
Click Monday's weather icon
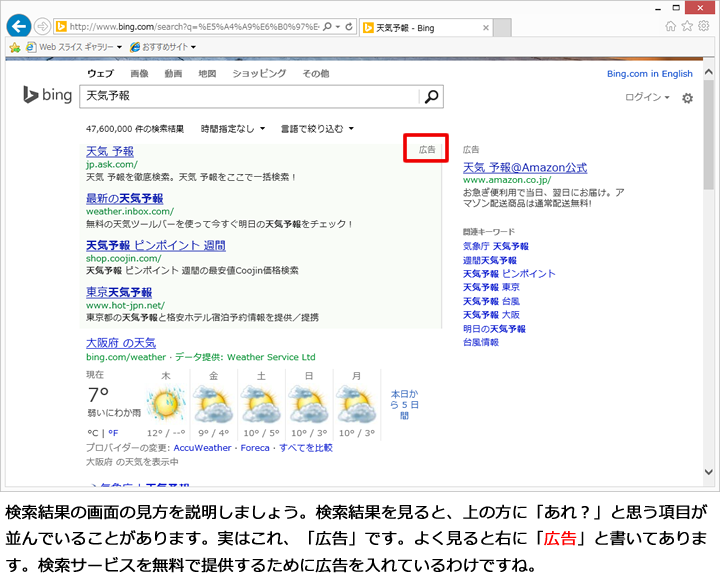point(356,403)
